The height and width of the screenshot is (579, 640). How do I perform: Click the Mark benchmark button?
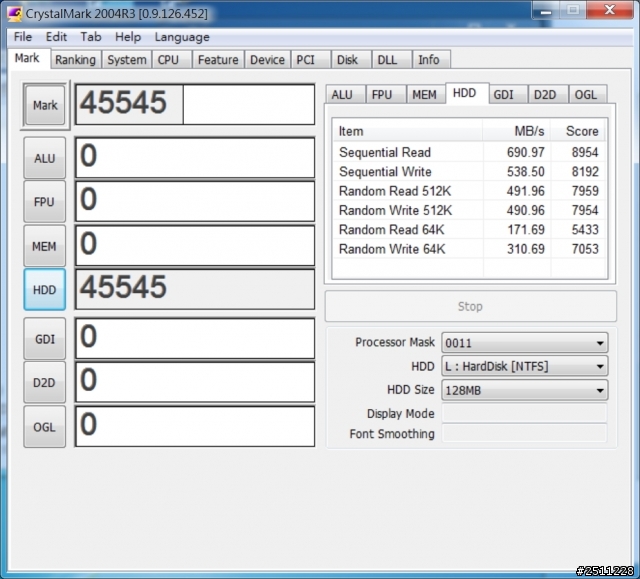click(x=45, y=105)
